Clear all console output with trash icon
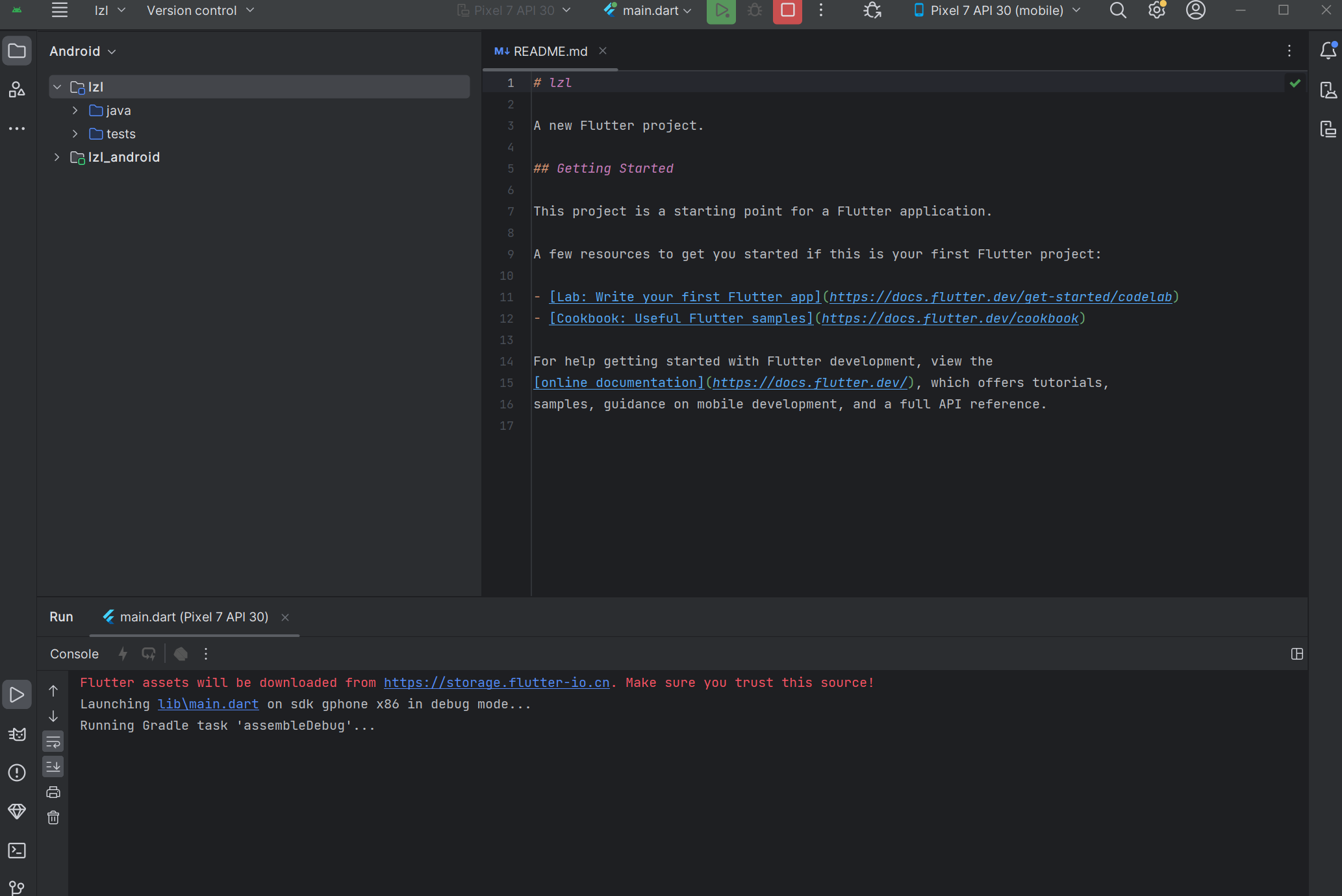Viewport: 1342px width, 896px height. 53,817
